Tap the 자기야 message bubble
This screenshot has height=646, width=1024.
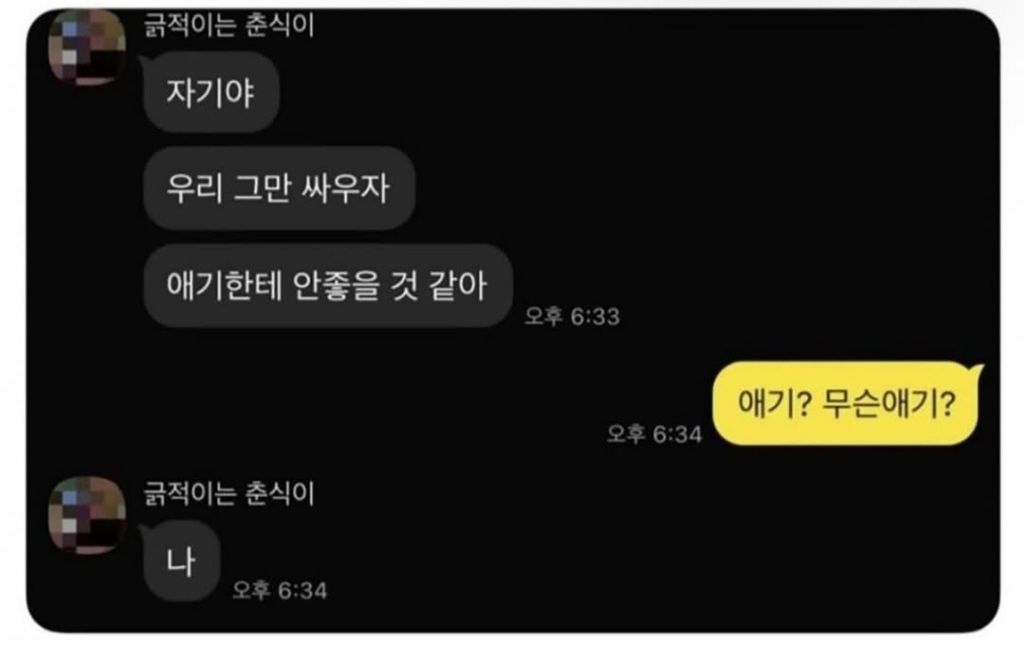point(211,92)
